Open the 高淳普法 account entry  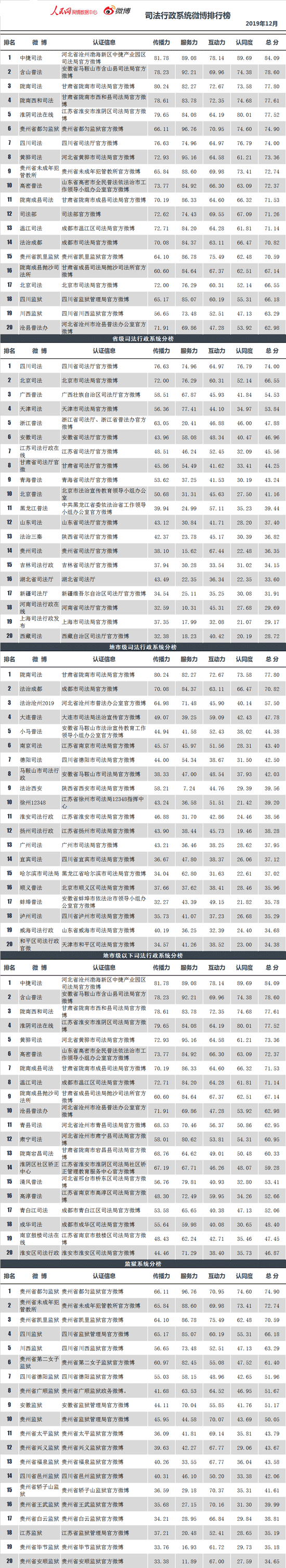pyautogui.click(x=31, y=1197)
